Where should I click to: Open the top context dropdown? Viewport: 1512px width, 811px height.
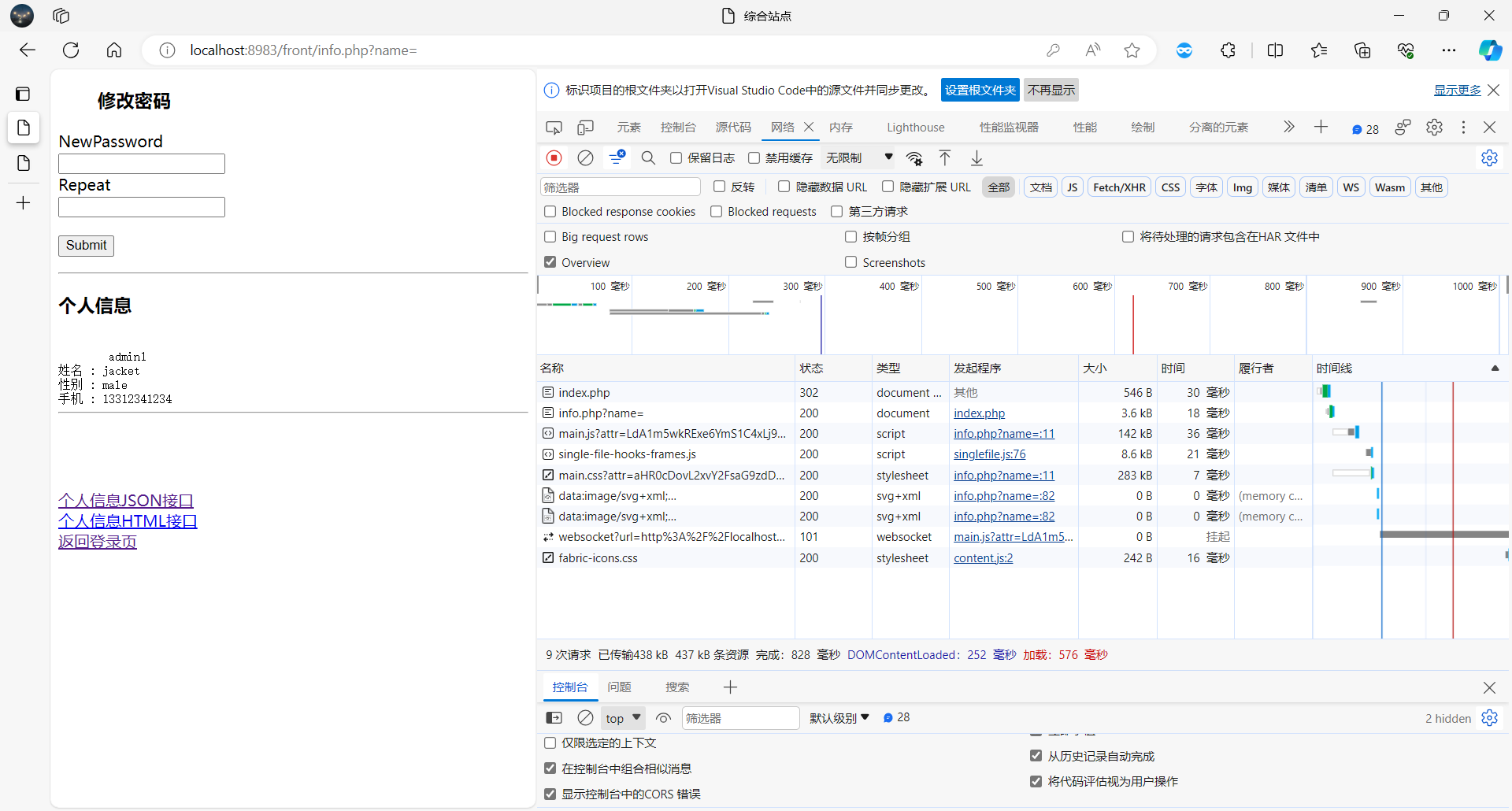coord(622,717)
